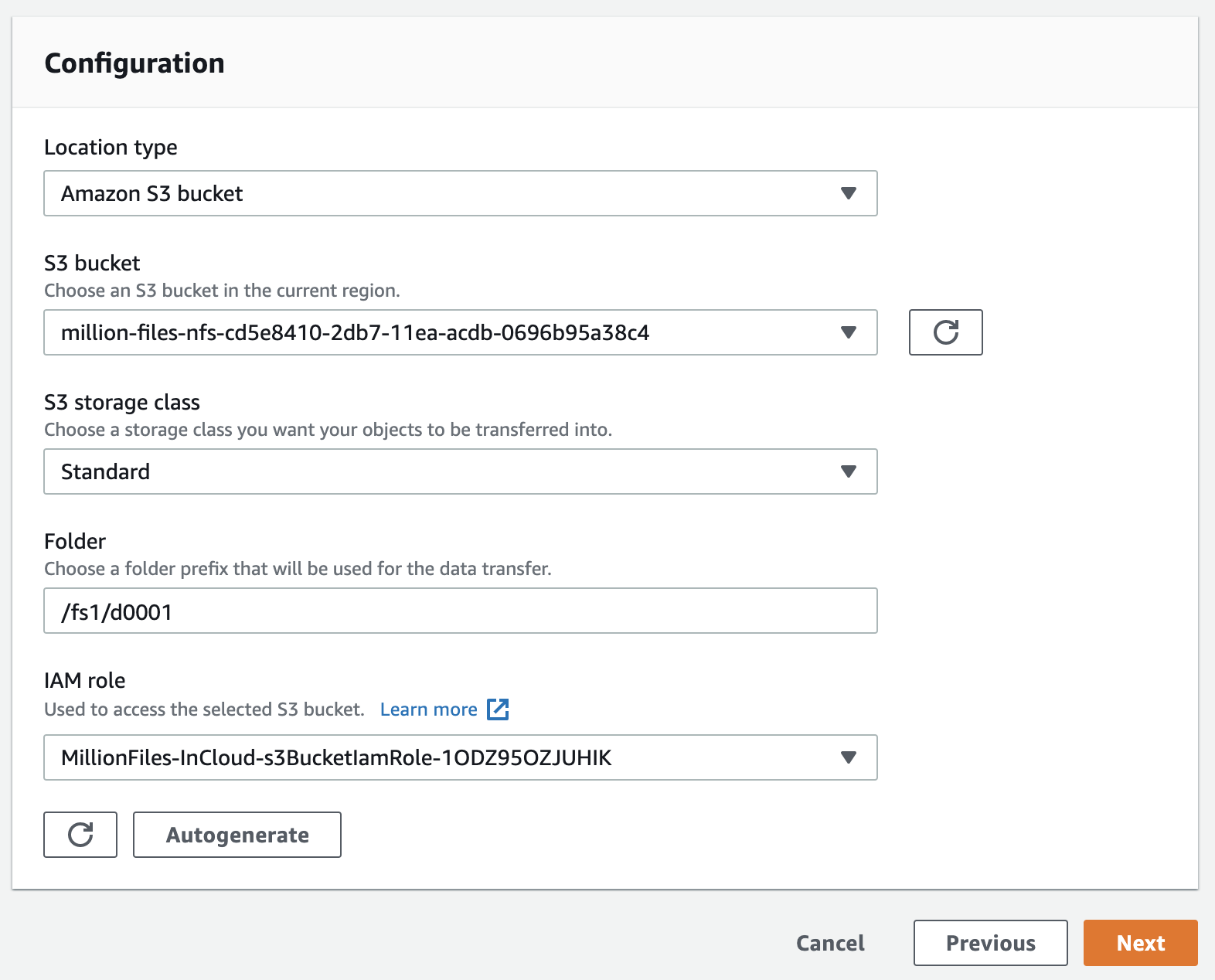The image size is (1215, 980).
Task: Click the S3 bucket dropdown arrow
Action: 849,332
